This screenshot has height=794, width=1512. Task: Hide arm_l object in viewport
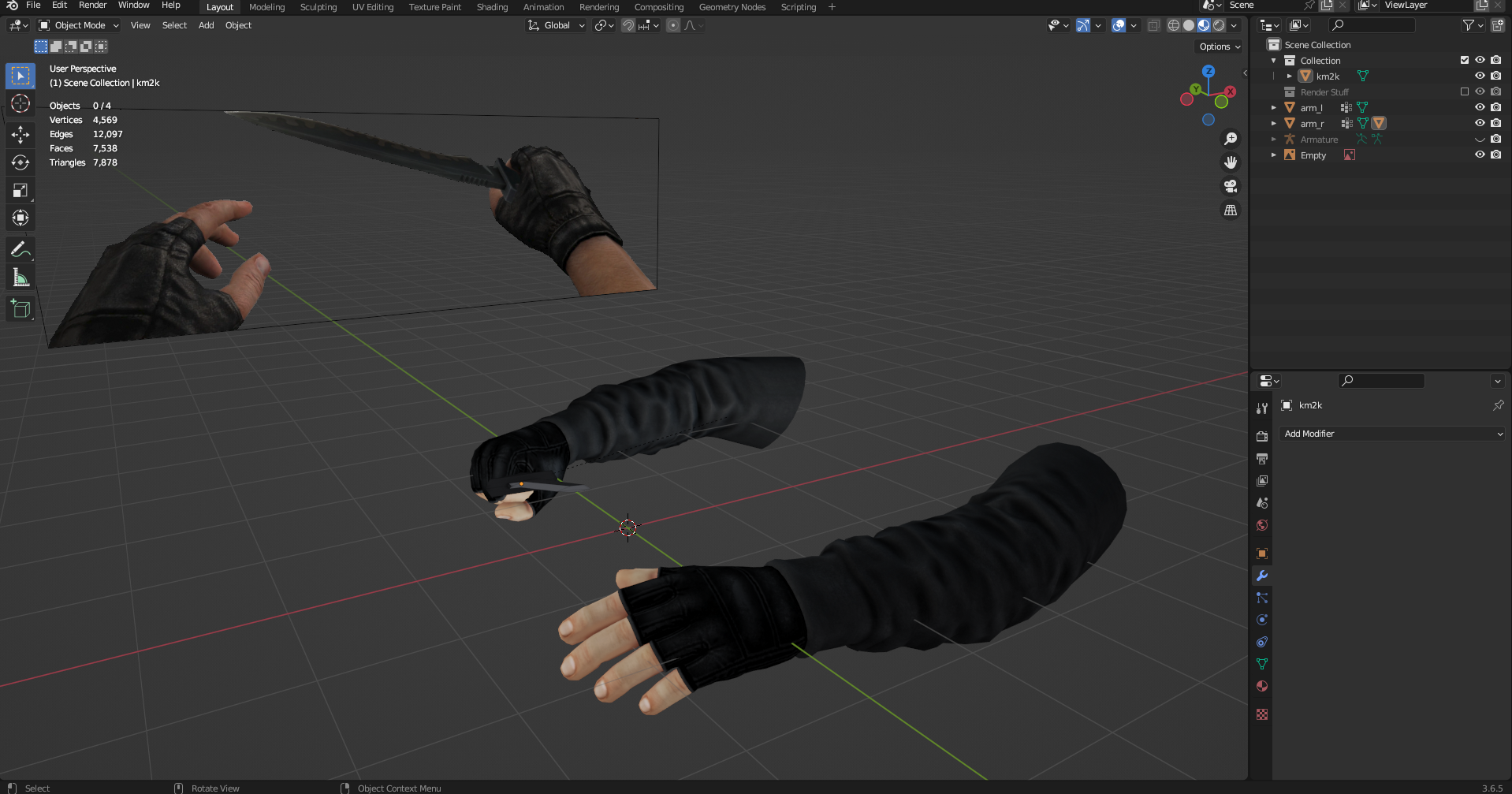[x=1480, y=108]
